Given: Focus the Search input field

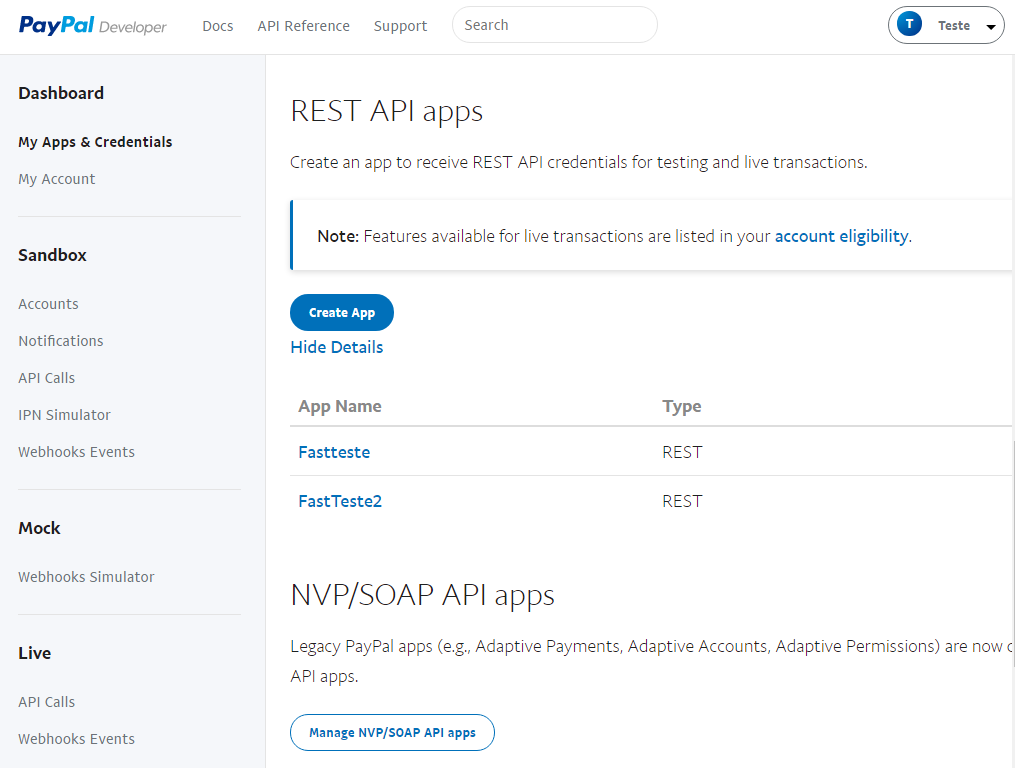Looking at the screenshot, I should [555, 25].
